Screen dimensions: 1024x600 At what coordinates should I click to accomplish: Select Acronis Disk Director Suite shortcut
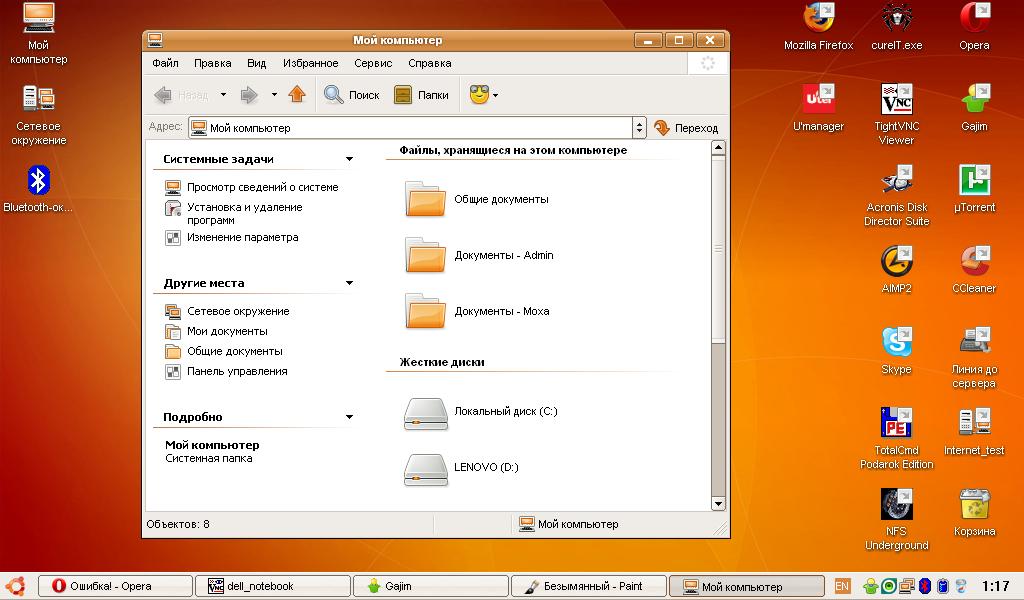click(x=897, y=196)
